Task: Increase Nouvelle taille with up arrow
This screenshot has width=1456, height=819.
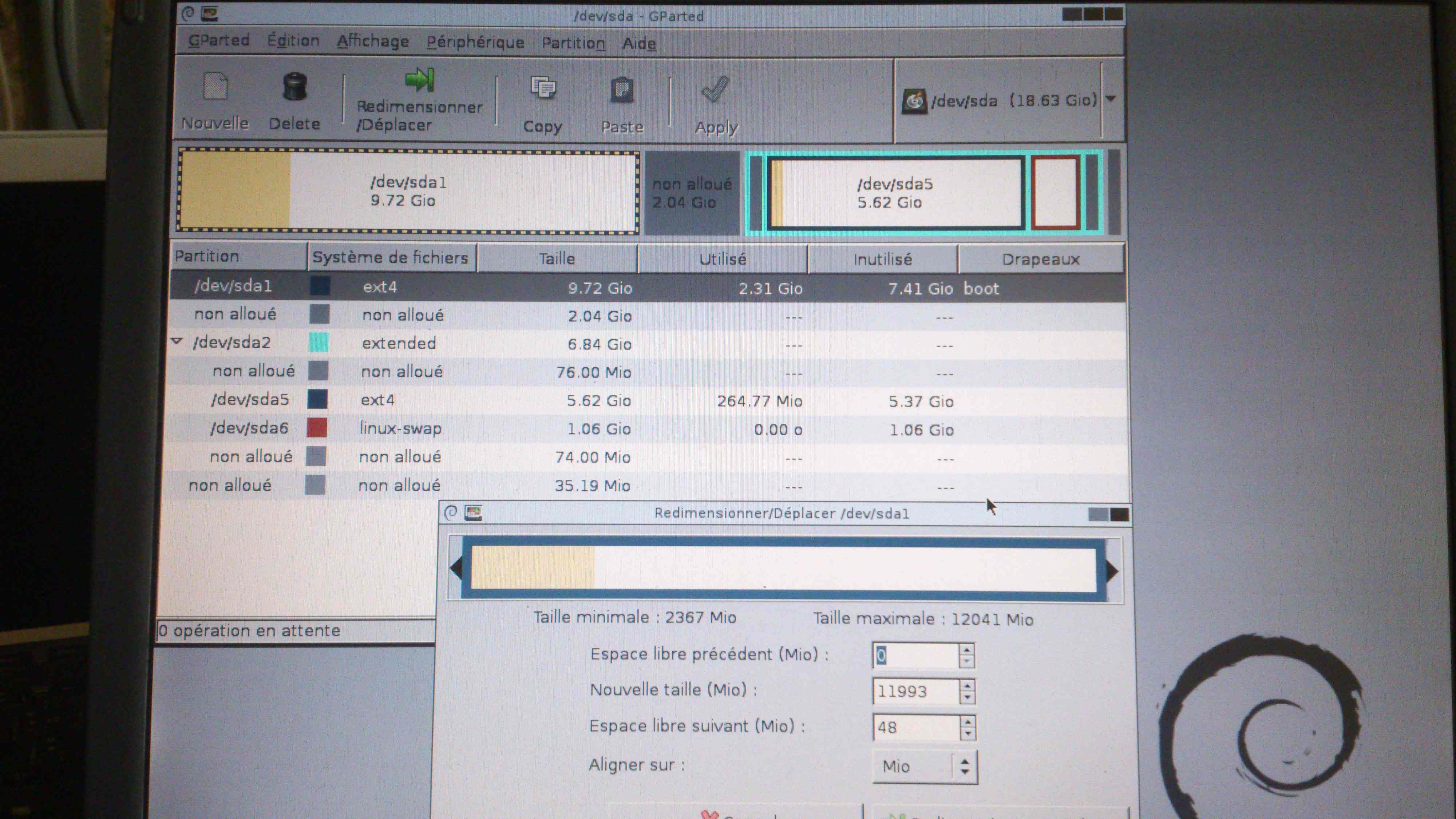Action: (x=968, y=686)
